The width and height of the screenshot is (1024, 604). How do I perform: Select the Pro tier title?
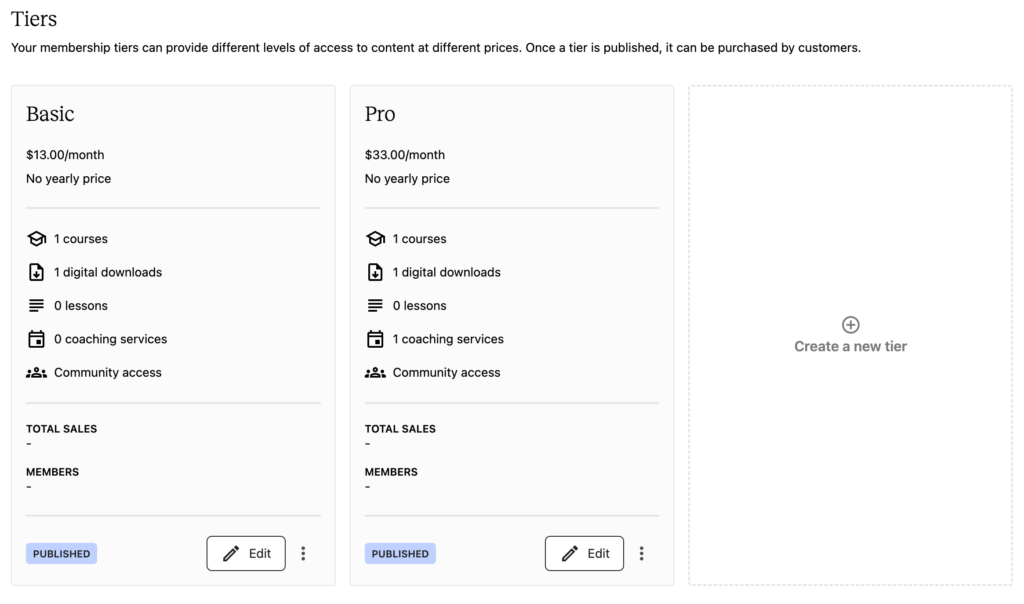(x=380, y=114)
